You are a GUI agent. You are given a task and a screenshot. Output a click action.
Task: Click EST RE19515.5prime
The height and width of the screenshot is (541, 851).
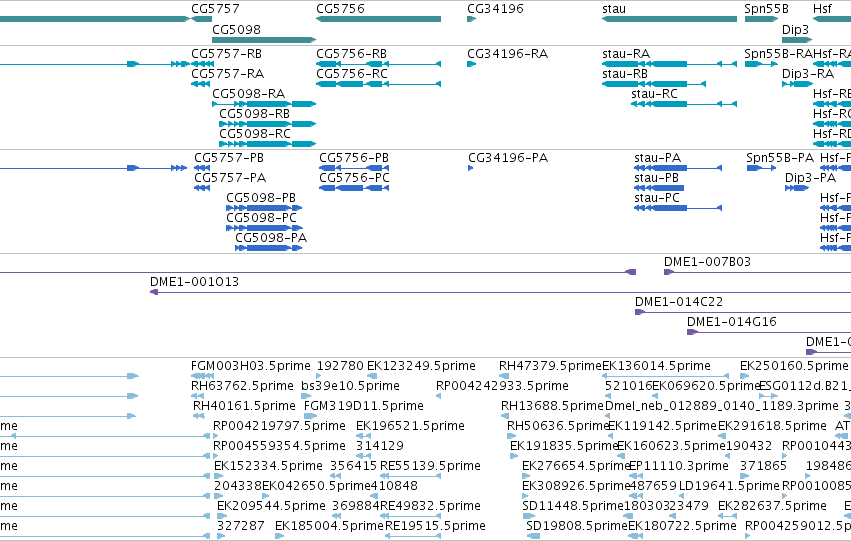click(x=435, y=526)
